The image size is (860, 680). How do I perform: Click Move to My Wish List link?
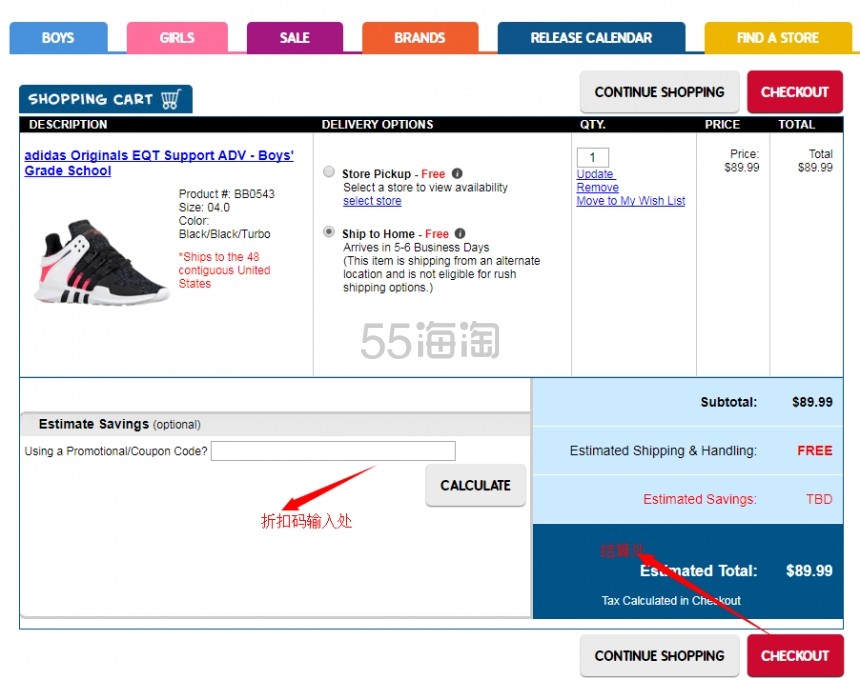631,201
